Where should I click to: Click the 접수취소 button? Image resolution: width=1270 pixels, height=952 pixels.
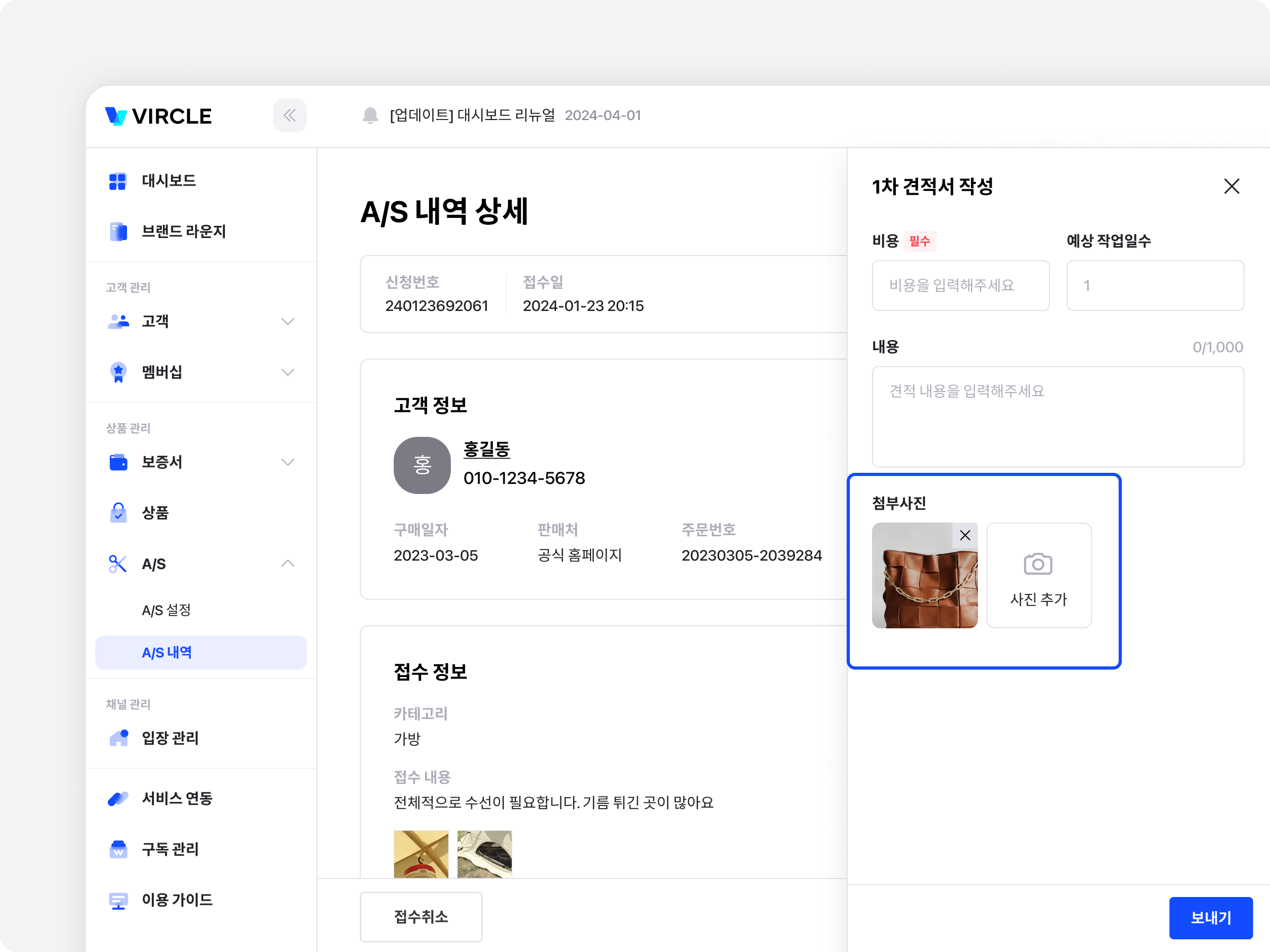pyautogui.click(x=421, y=917)
